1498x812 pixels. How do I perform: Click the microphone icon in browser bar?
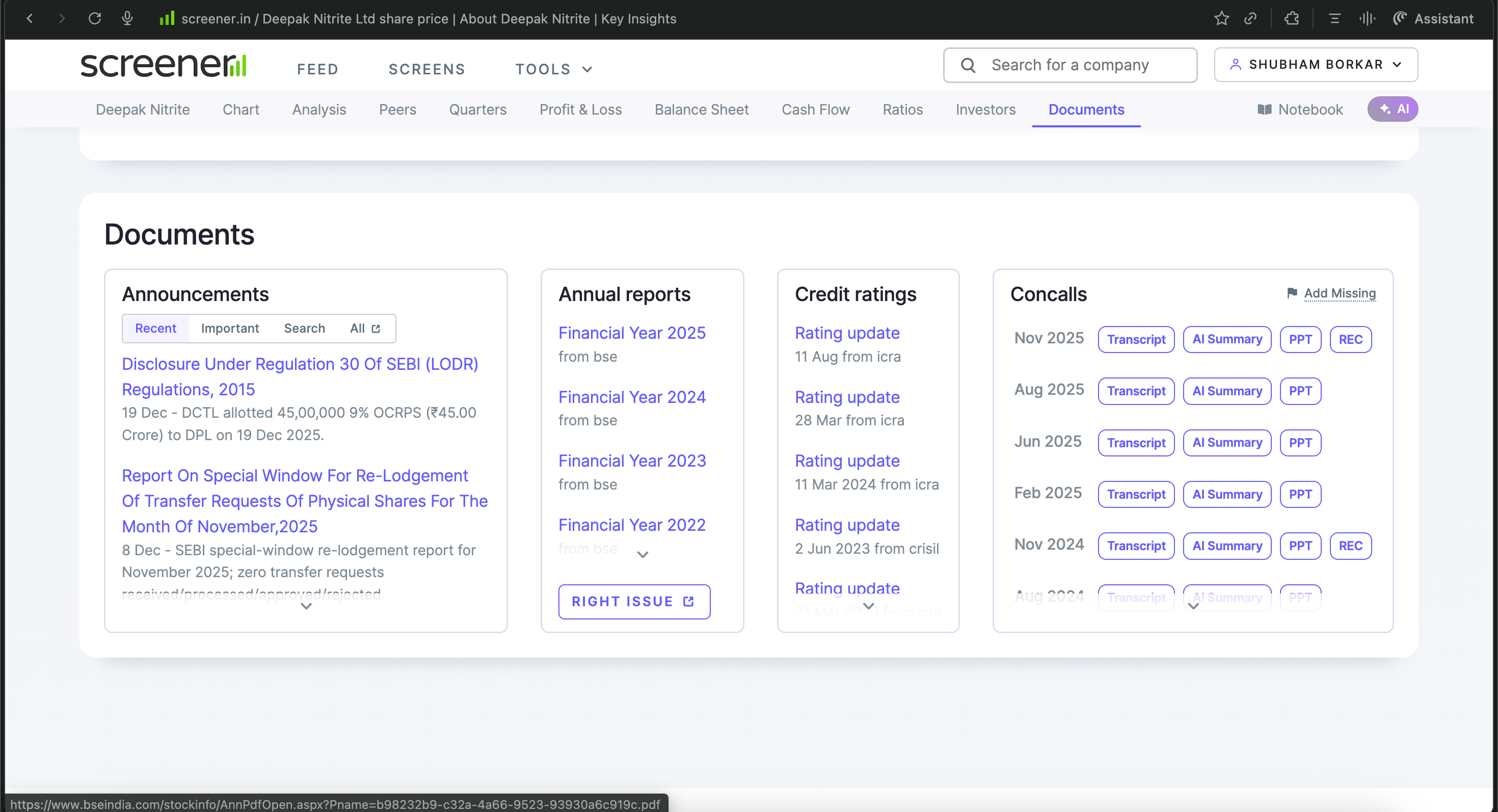click(x=127, y=19)
